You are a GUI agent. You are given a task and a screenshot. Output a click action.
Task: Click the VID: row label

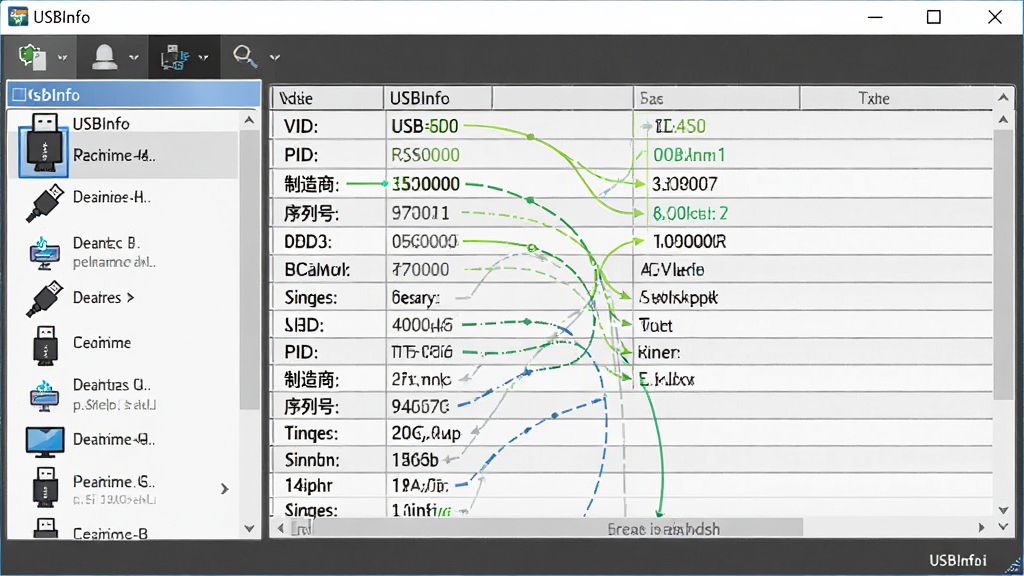(301, 127)
